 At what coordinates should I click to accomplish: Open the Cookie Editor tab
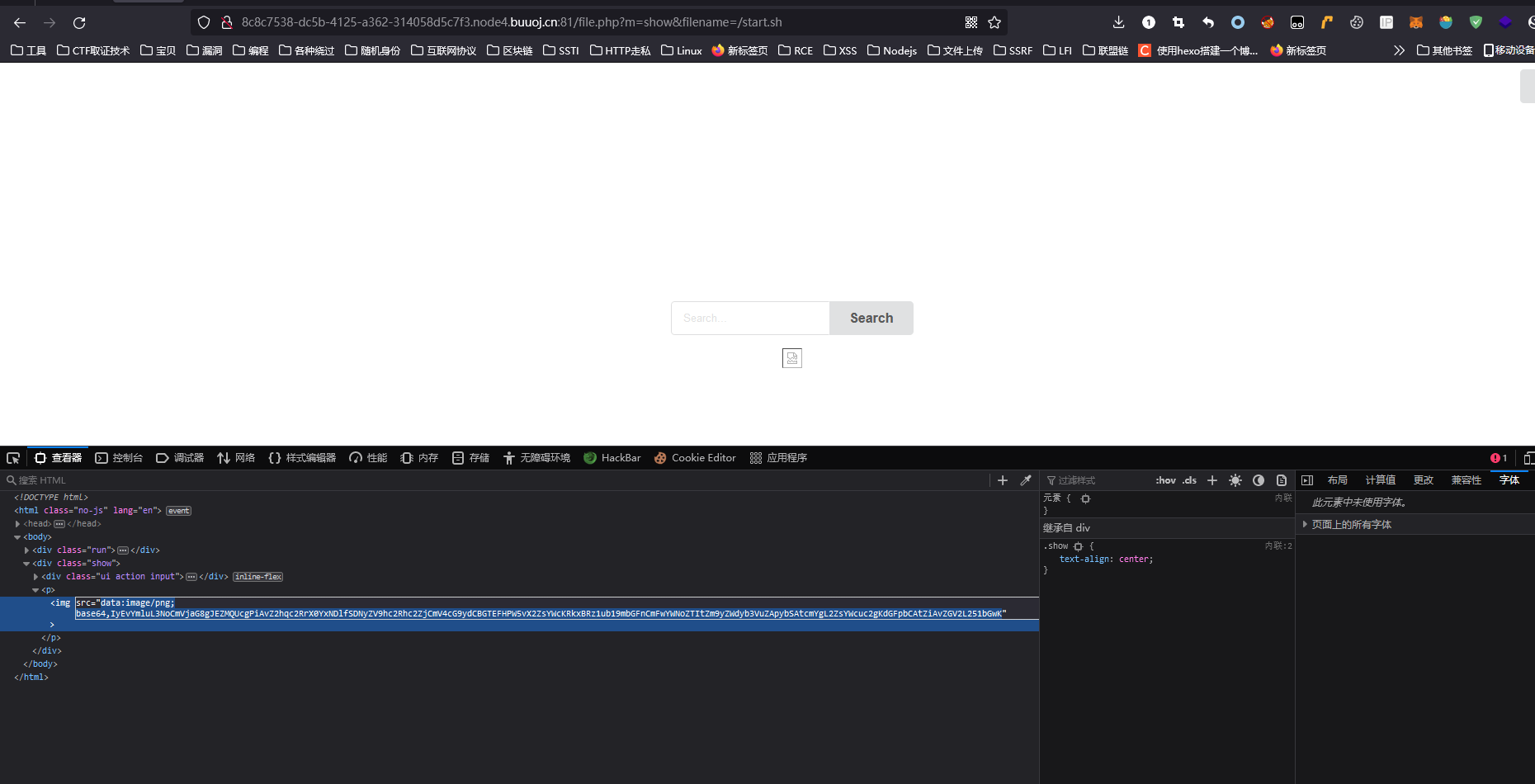click(695, 458)
